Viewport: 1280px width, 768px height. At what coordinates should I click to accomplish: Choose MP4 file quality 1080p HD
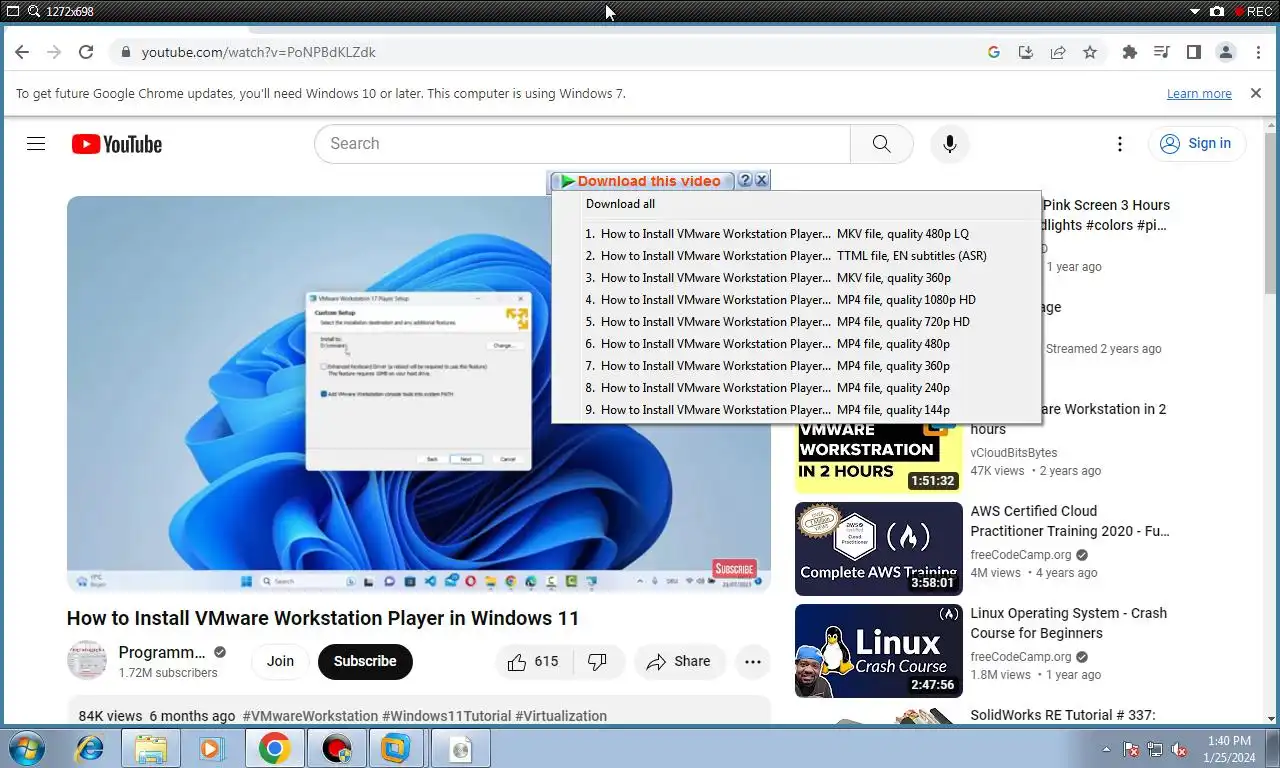[797, 300]
